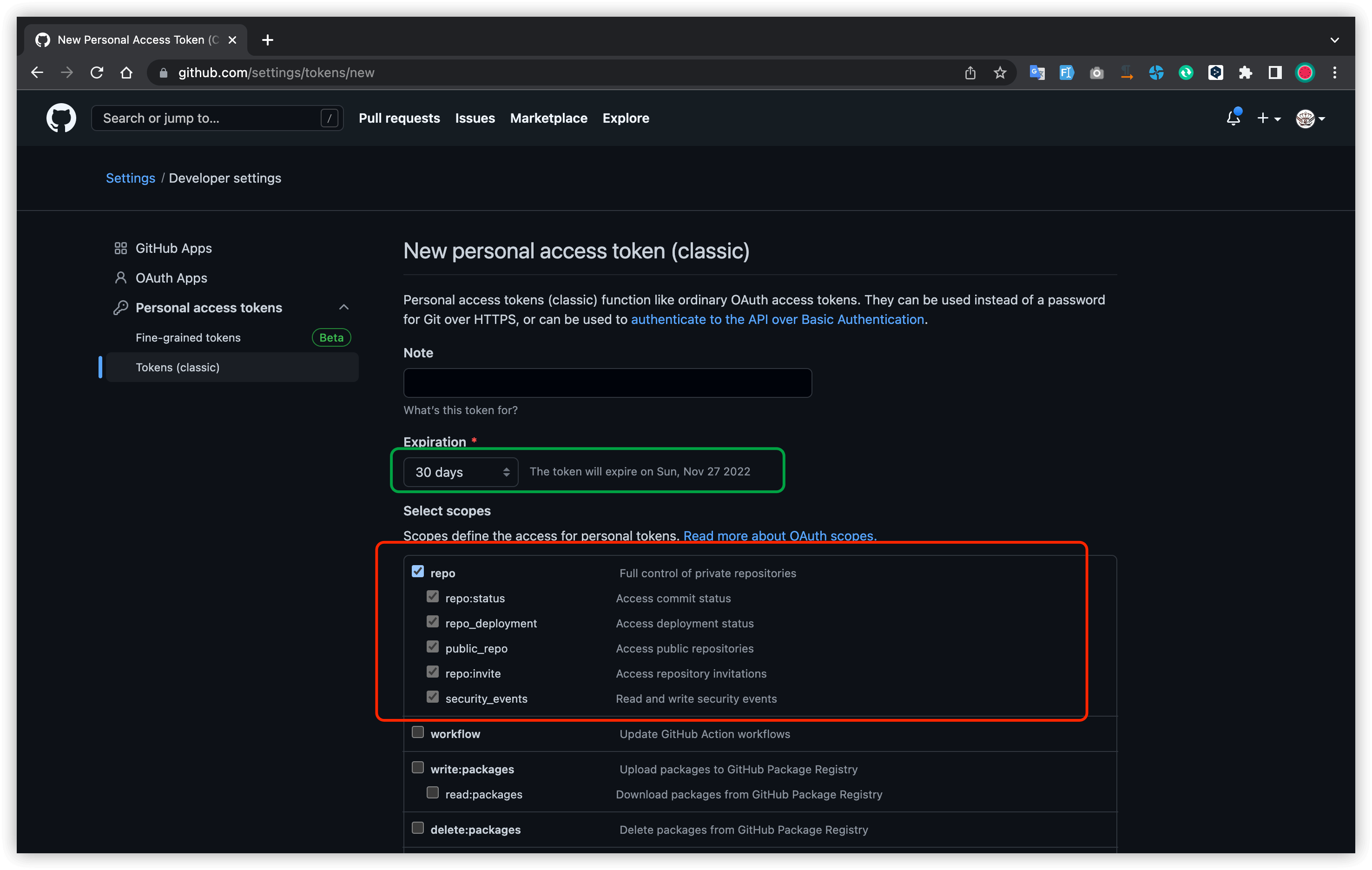Viewport: 1372px width, 870px height.
Task: Toggle the repo_deployment checkbox
Action: tap(432, 621)
